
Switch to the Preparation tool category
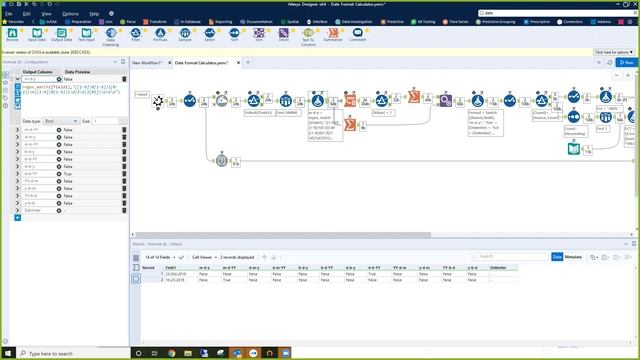[x=78, y=22]
